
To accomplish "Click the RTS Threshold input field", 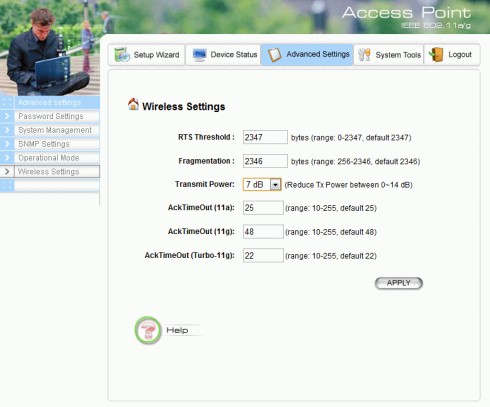I will pyautogui.click(x=265, y=137).
